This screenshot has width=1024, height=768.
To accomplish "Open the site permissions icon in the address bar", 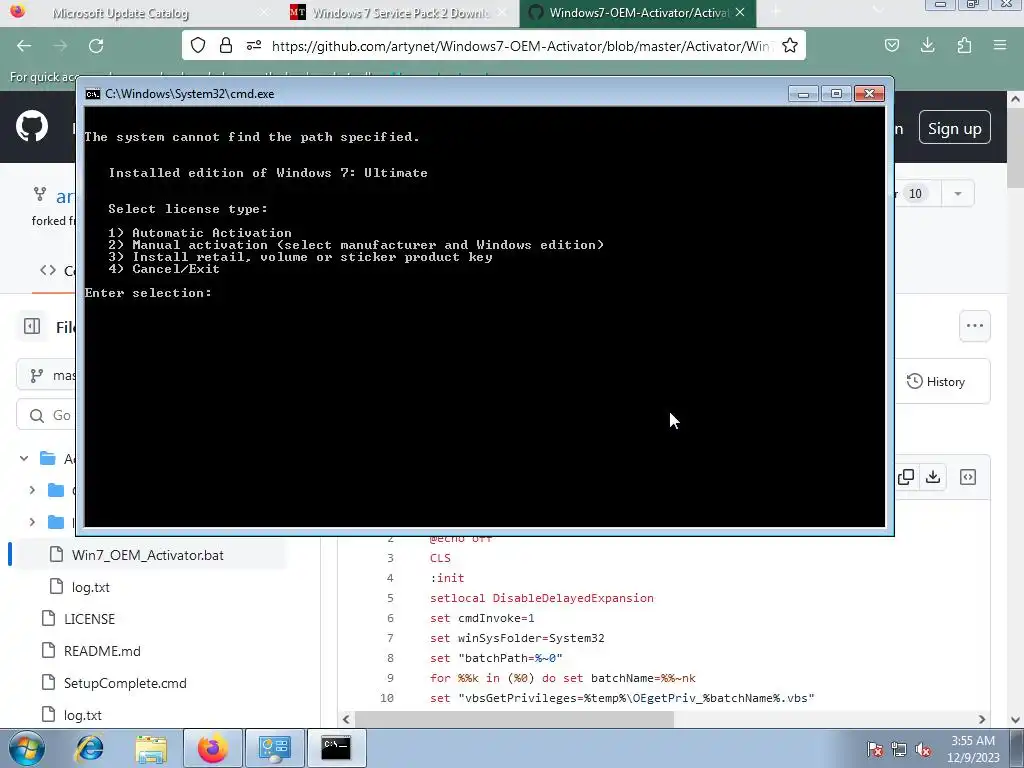I will click(x=254, y=45).
